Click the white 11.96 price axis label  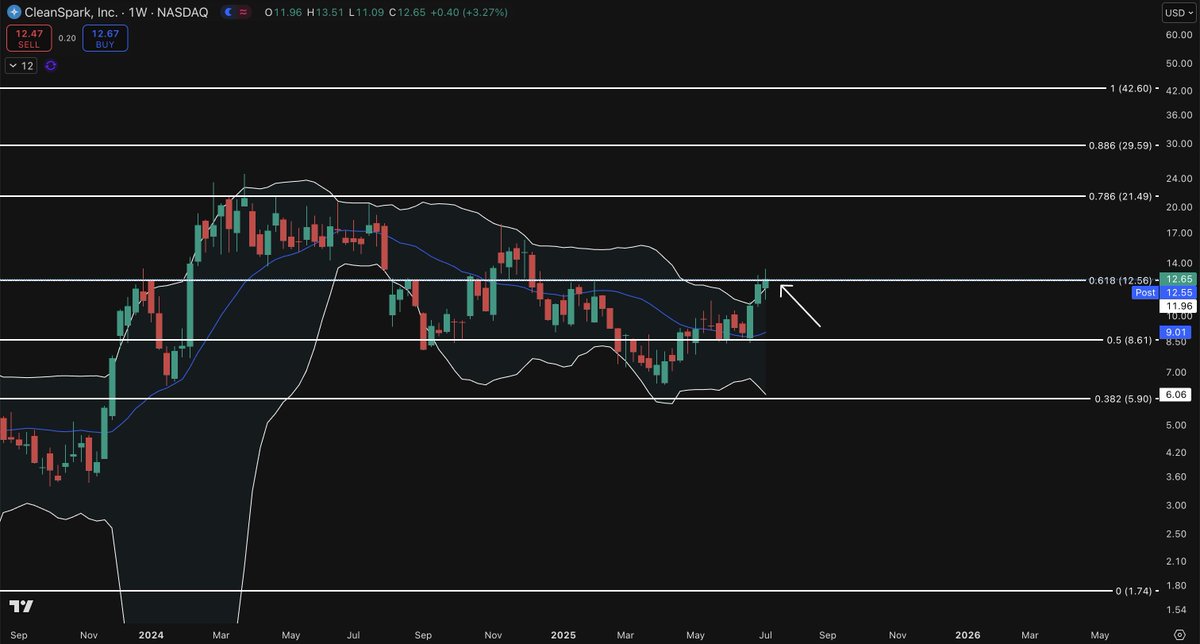tap(1176, 306)
